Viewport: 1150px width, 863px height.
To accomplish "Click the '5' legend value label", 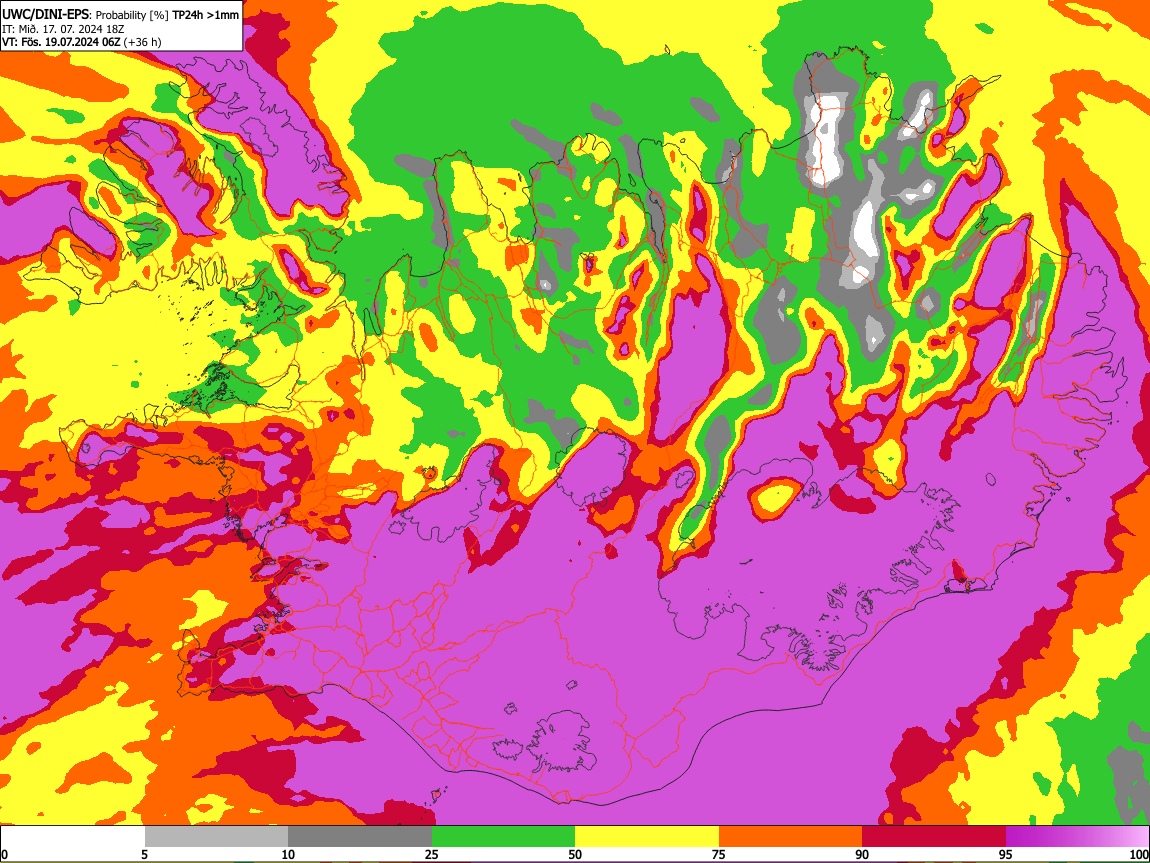I will pyautogui.click(x=144, y=855).
